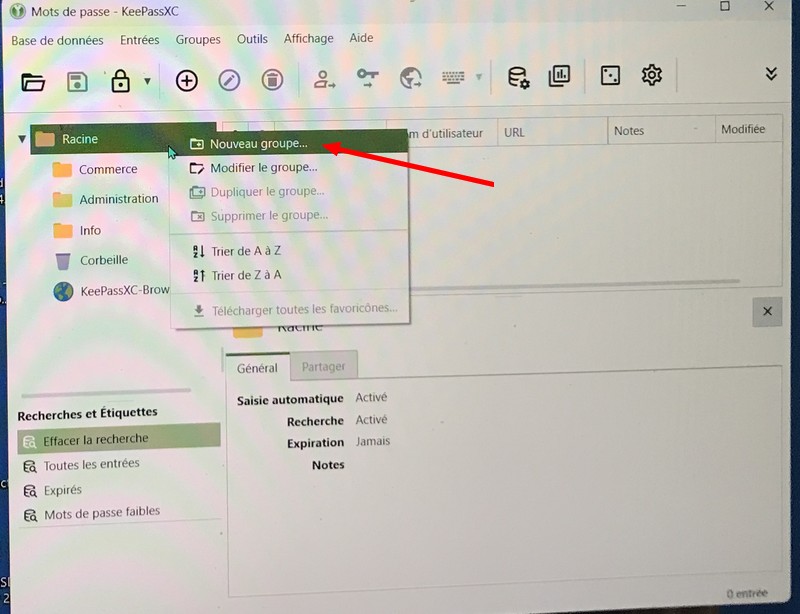Expand the toolbar overflow chevron
This screenshot has height=614, width=800.
tap(771, 74)
